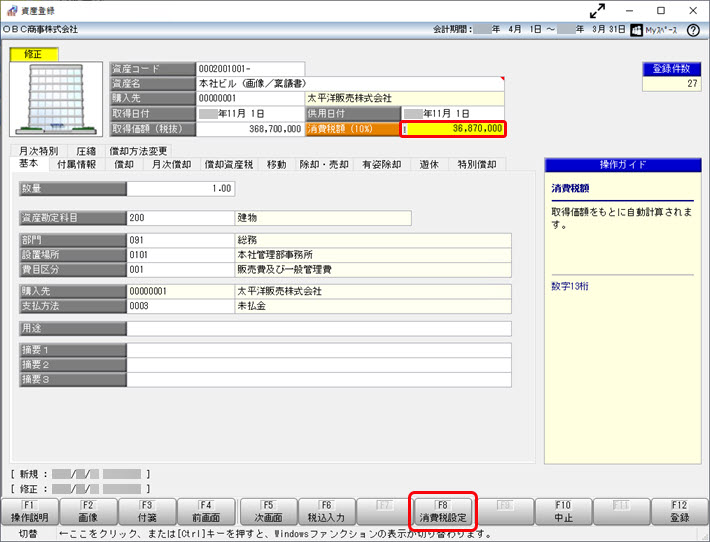This screenshot has height=542, width=710.
Task: Switch to 付属情報 tab
Action: pyautogui.click(x=76, y=164)
